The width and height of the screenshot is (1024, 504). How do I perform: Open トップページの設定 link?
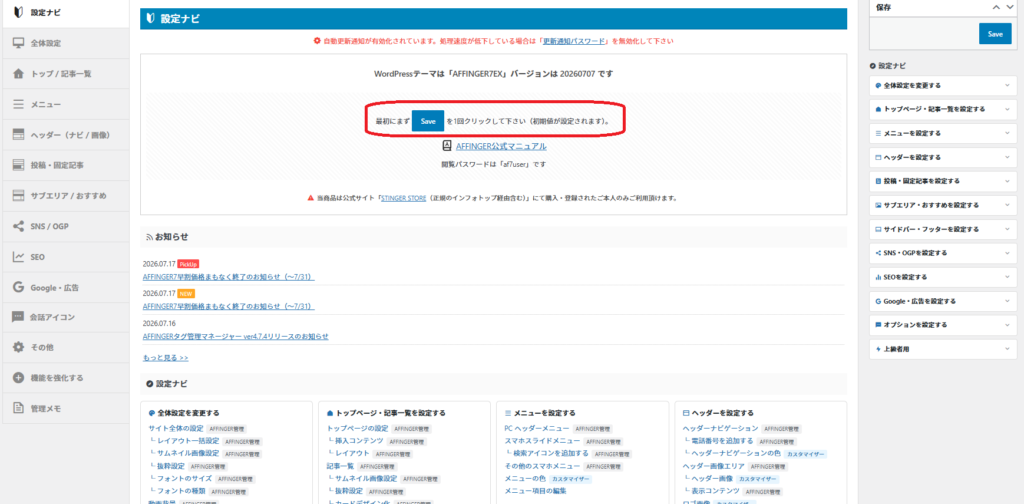coord(357,429)
